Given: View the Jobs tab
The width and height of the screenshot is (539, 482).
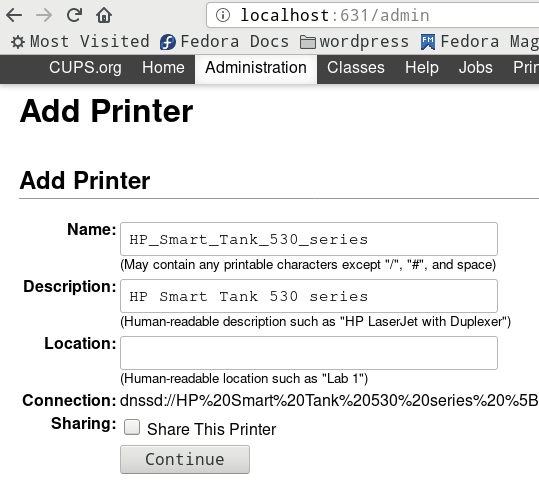Looking at the screenshot, I should point(476,67).
